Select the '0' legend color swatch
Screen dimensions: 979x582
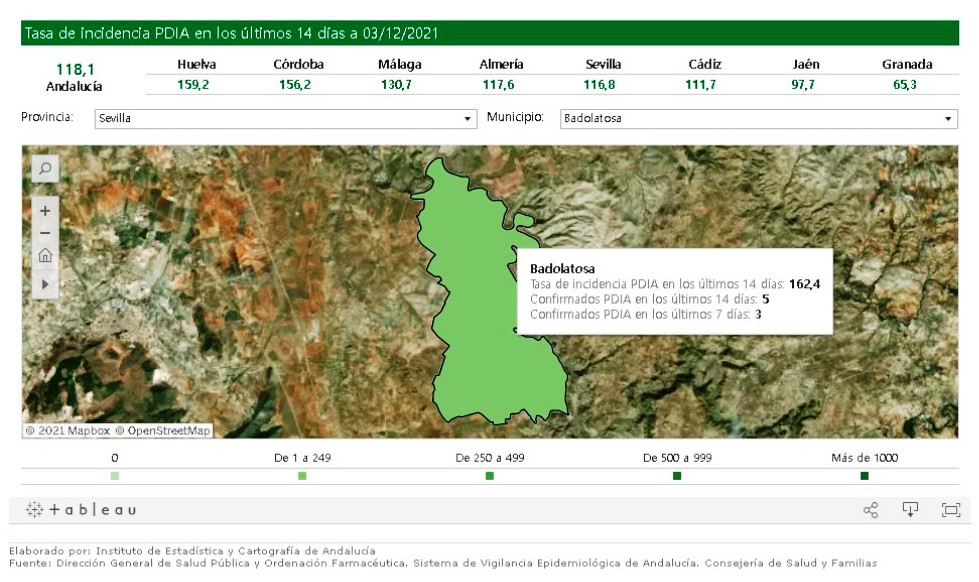(115, 476)
